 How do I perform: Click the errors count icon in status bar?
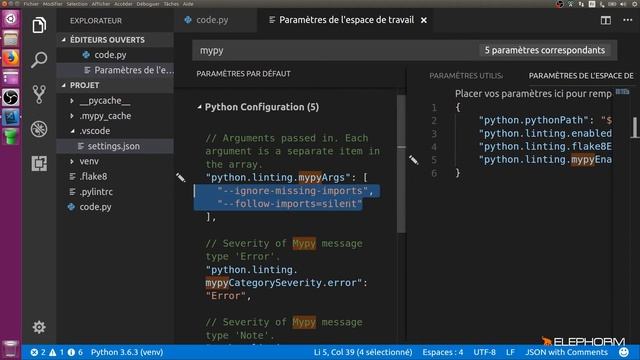click(34, 352)
